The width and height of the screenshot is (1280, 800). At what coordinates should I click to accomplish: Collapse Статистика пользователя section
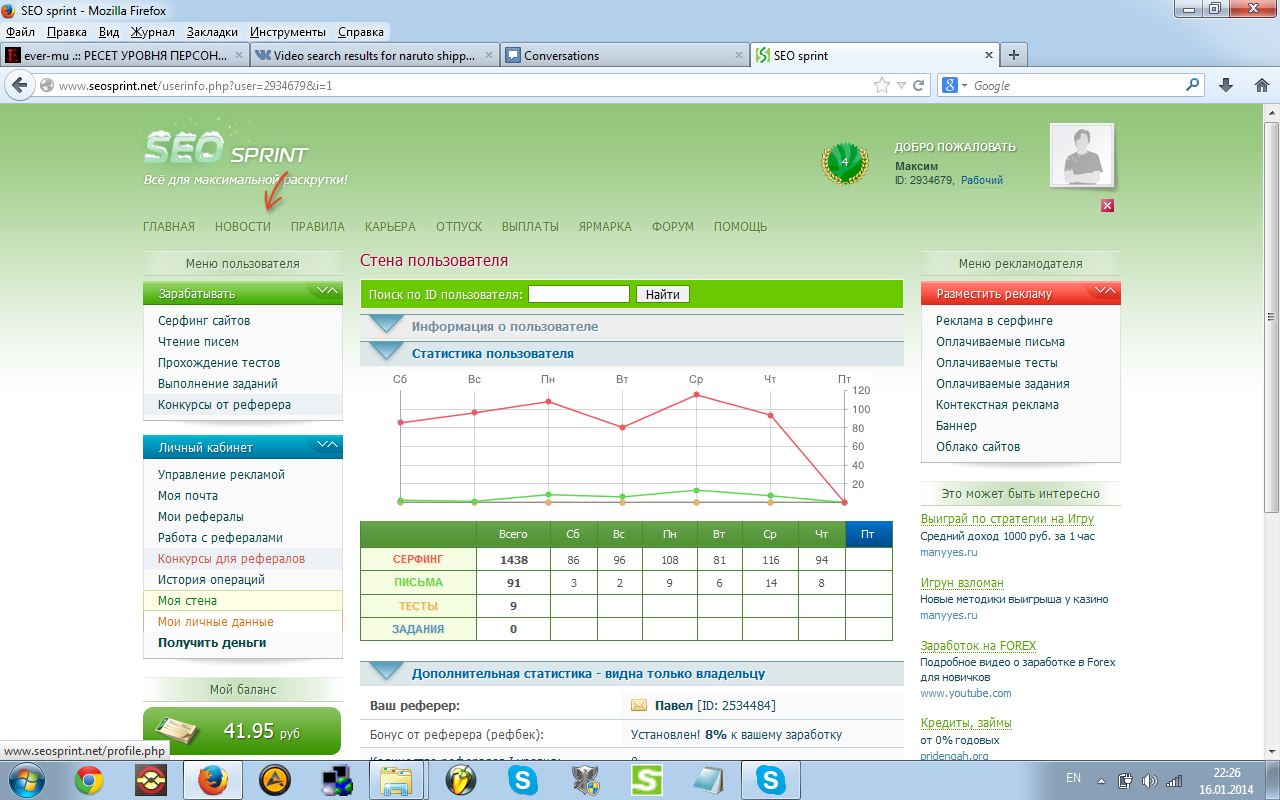coord(632,353)
